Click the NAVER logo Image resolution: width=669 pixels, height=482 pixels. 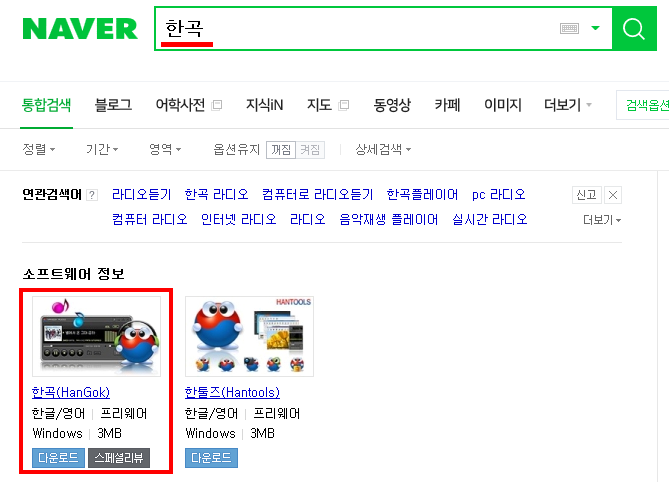tap(80, 29)
